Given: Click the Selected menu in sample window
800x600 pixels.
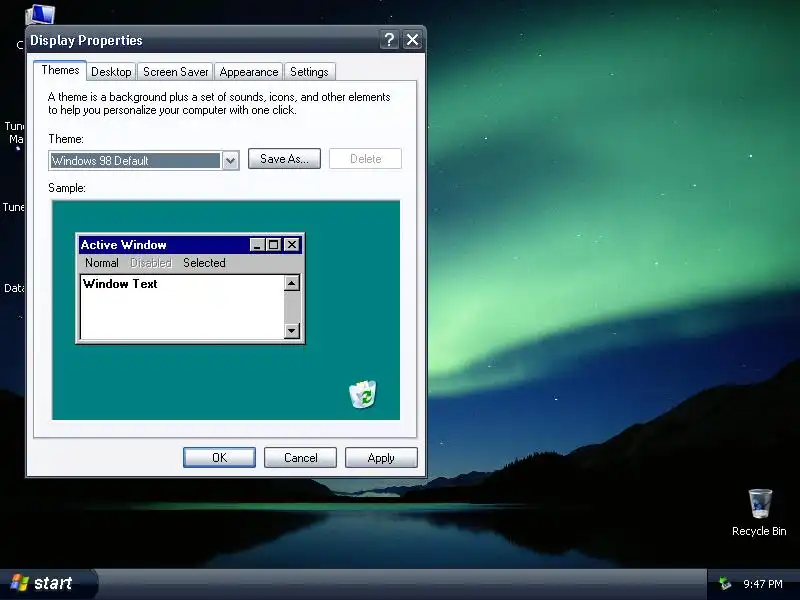Looking at the screenshot, I should [x=204, y=263].
